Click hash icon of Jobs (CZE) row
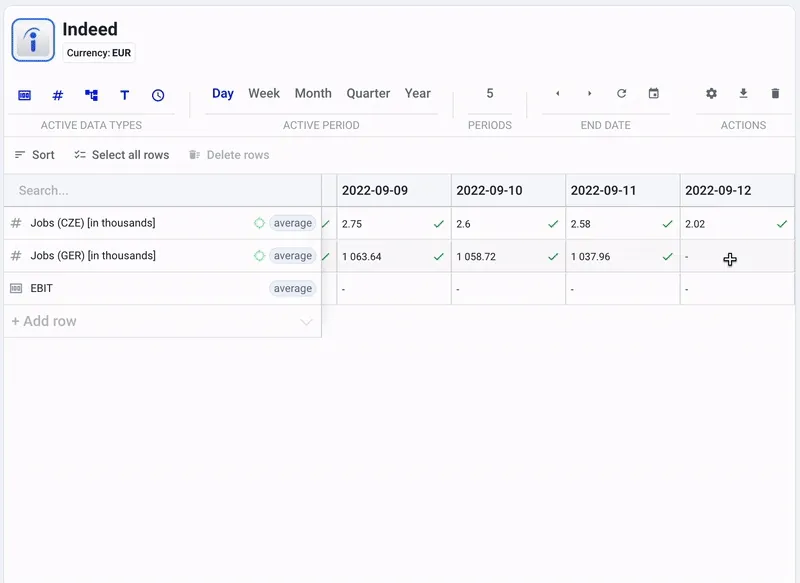This screenshot has height=583, width=800. (16, 223)
